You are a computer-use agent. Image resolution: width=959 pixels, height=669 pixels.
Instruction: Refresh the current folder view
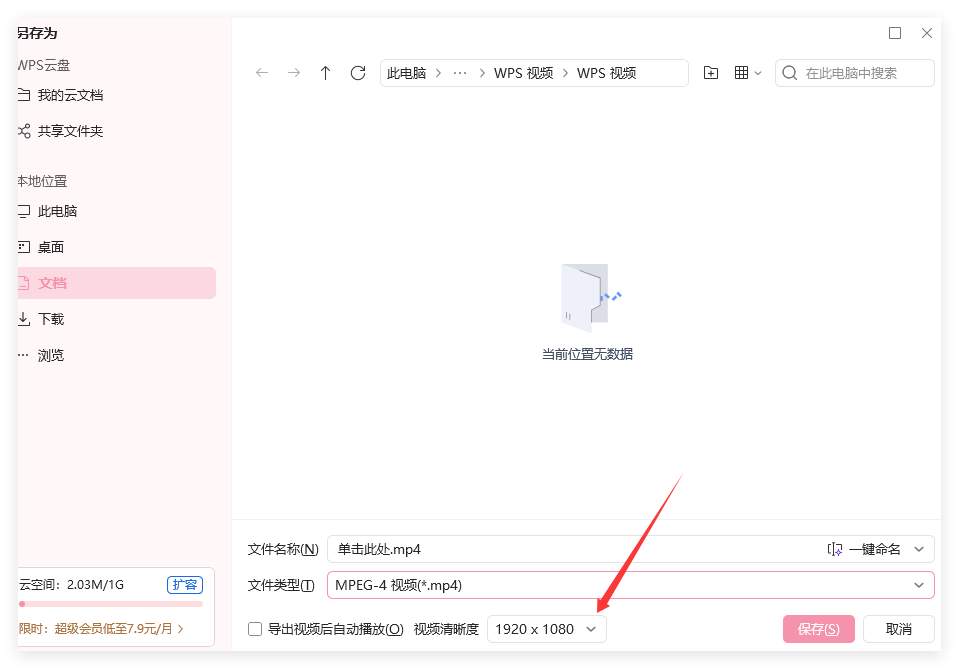coord(357,72)
